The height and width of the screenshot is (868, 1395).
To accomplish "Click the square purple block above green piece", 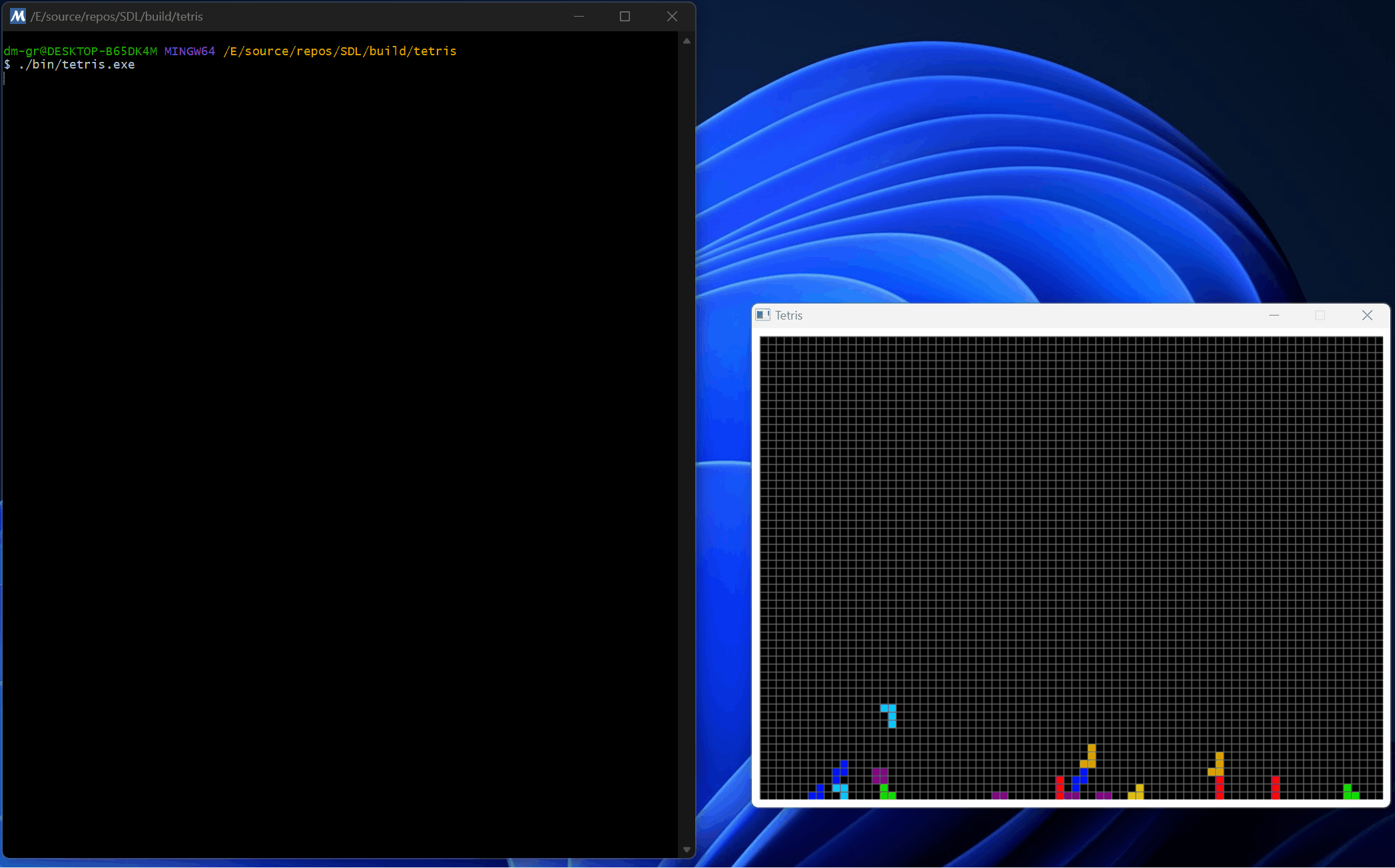I will pos(880,775).
